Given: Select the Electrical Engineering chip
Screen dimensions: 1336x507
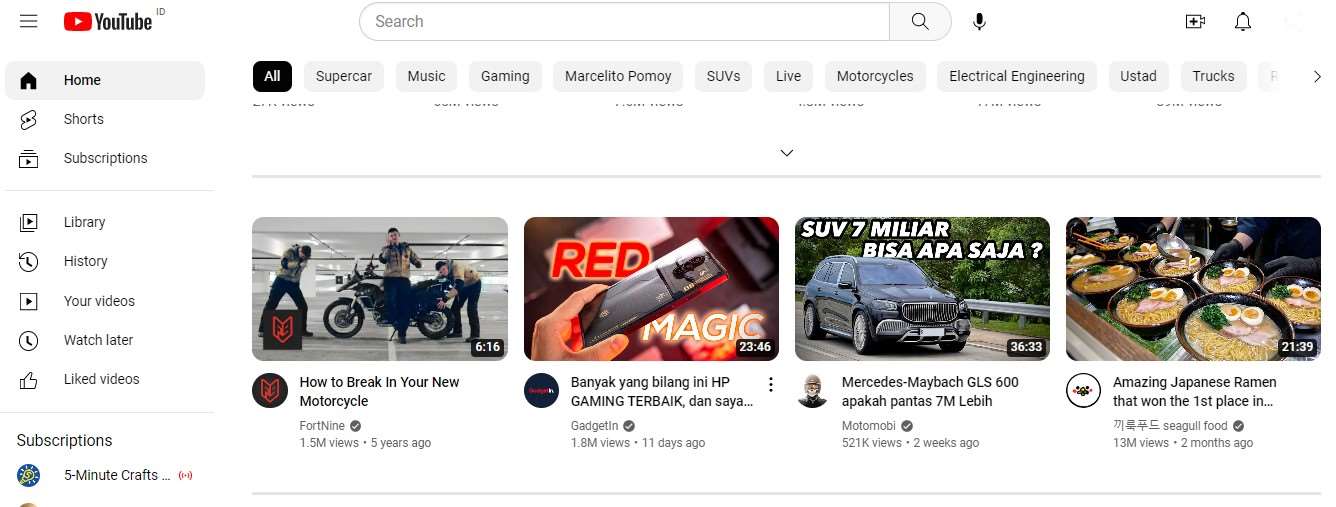Looking at the screenshot, I should point(1017,76).
